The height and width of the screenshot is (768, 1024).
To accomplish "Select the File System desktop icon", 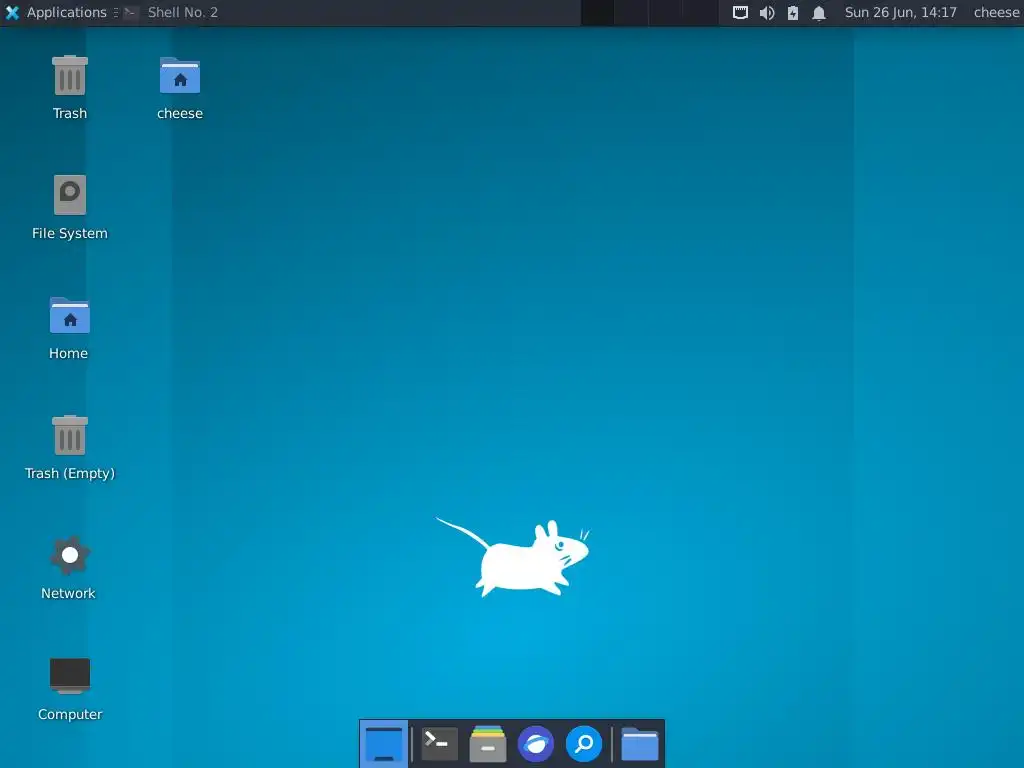I will point(70,195).
